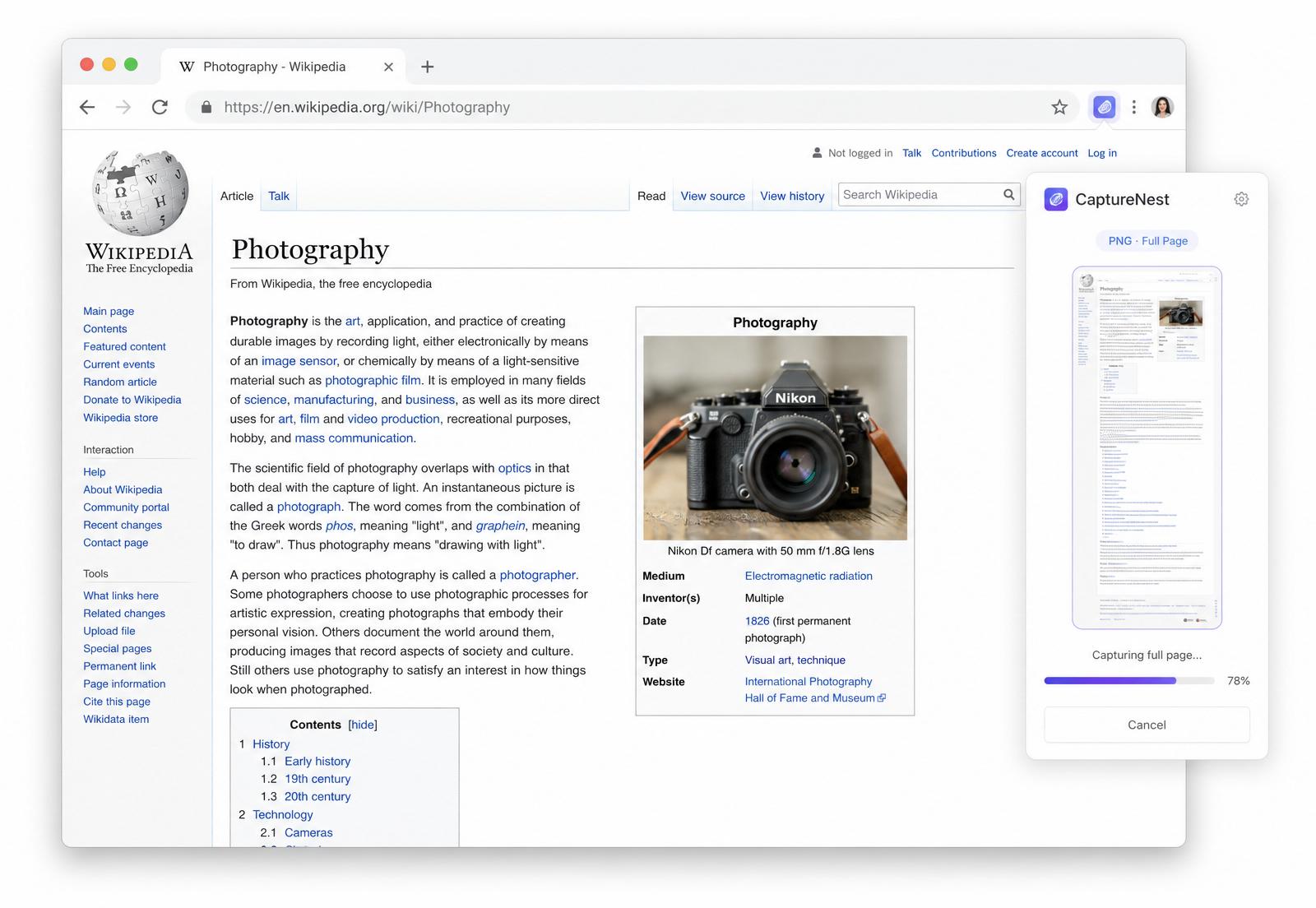This screenshot has width=1316, height=908.
Task: Click the Wikipedia favicon in the tab
Action: pyautogui.click(x=187, y=67)
